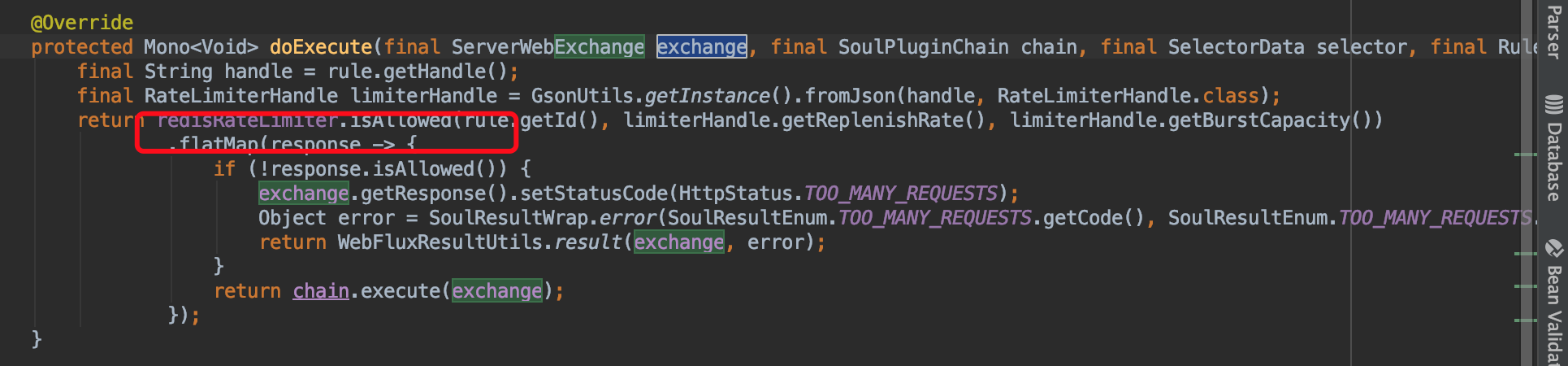Click the blue-highlighted exchange parameter
The width and height of the screenshot is (1568, 366).
pyautogui.click(x=702, y=47)
